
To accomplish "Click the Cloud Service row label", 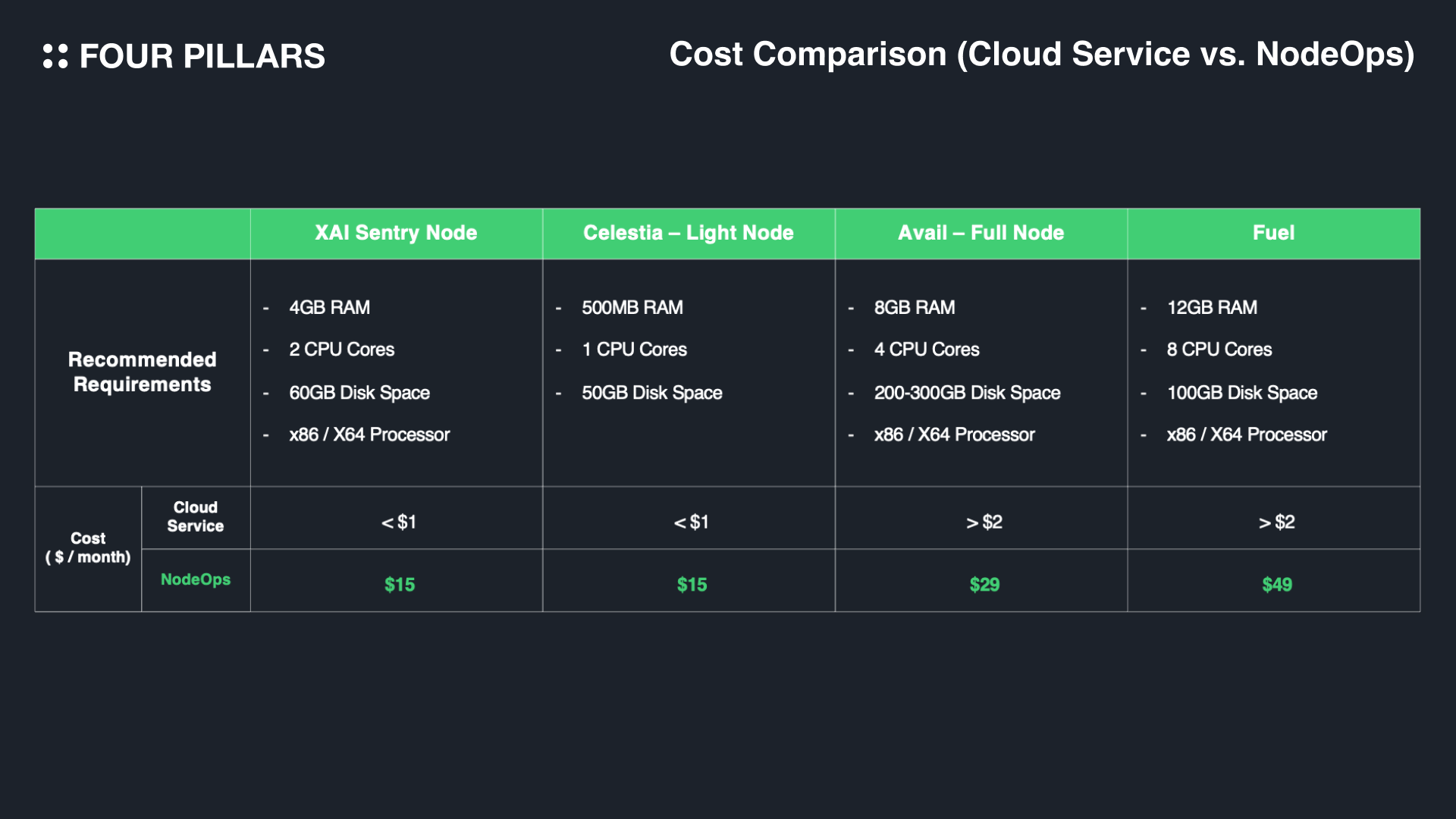I will [x=196, y=516].
